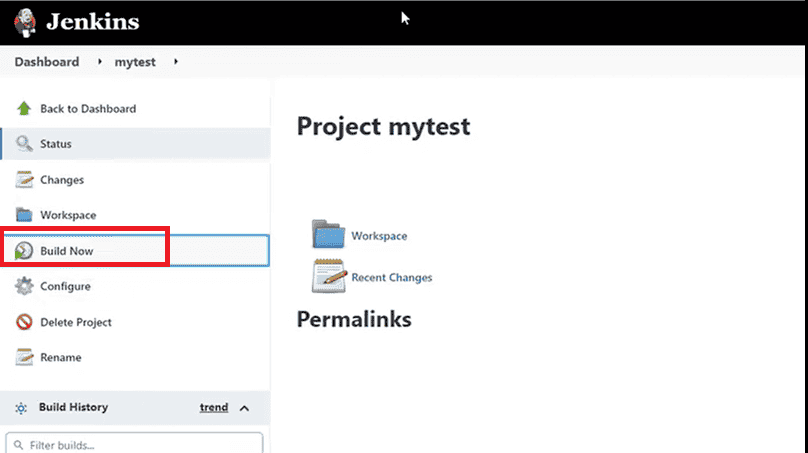Click the Build History sun icon
Screen dimensions: 808x453
click(22, 408)
